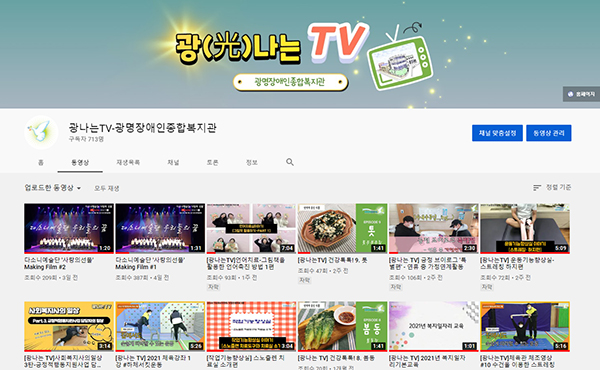
Task: Click the channel search magnifier icon
Action: (290, 162)
